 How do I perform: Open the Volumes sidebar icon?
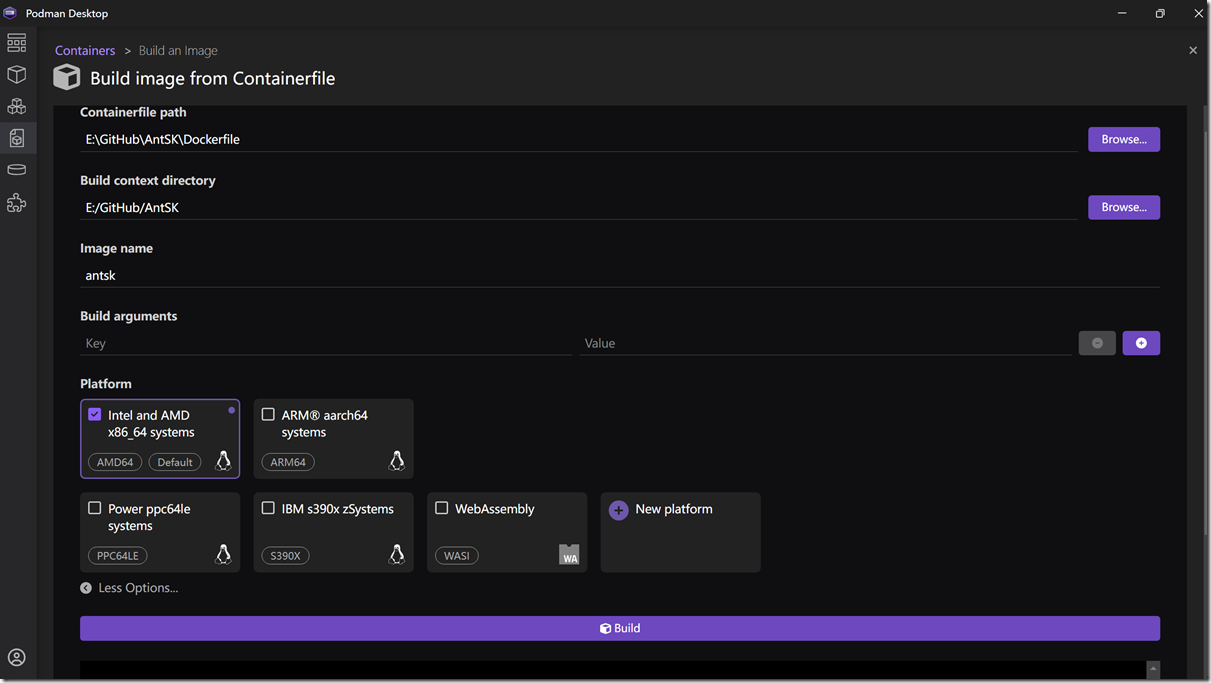coord(17,170)
